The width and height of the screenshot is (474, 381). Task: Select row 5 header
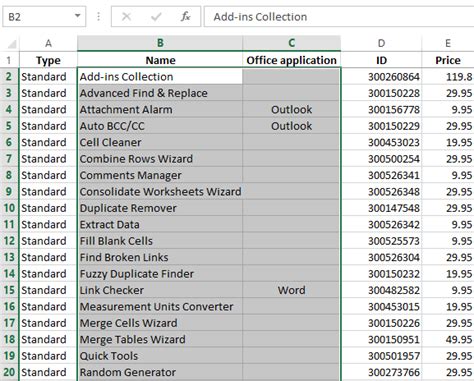pos(9,126)
